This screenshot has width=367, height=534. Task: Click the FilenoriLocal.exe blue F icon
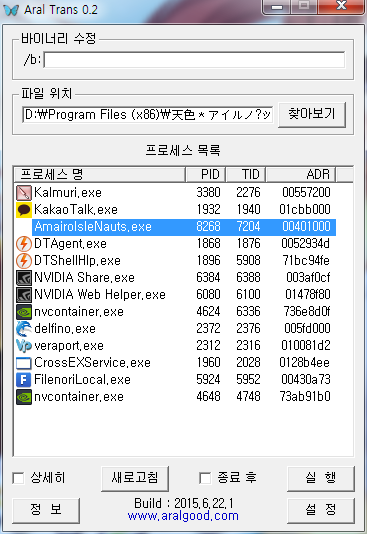coord(23,379)
